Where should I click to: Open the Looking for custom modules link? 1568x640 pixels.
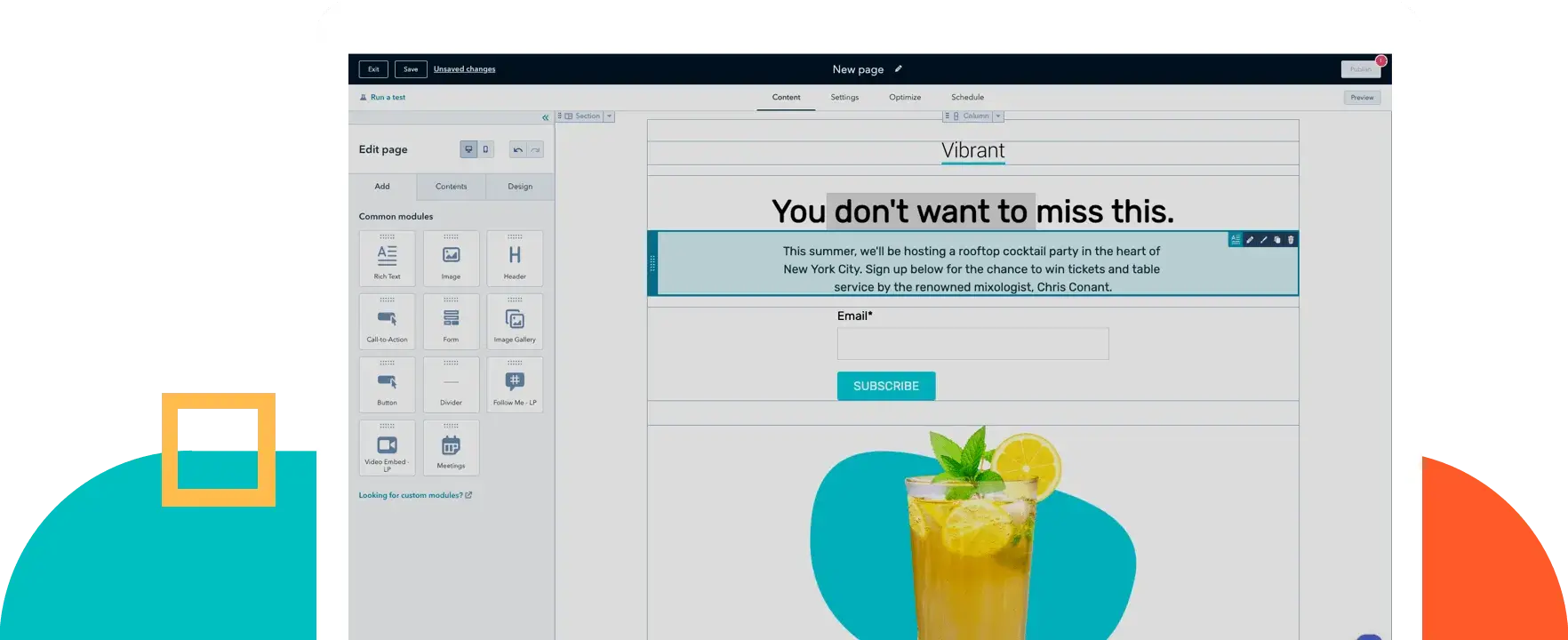click(415, 495)
